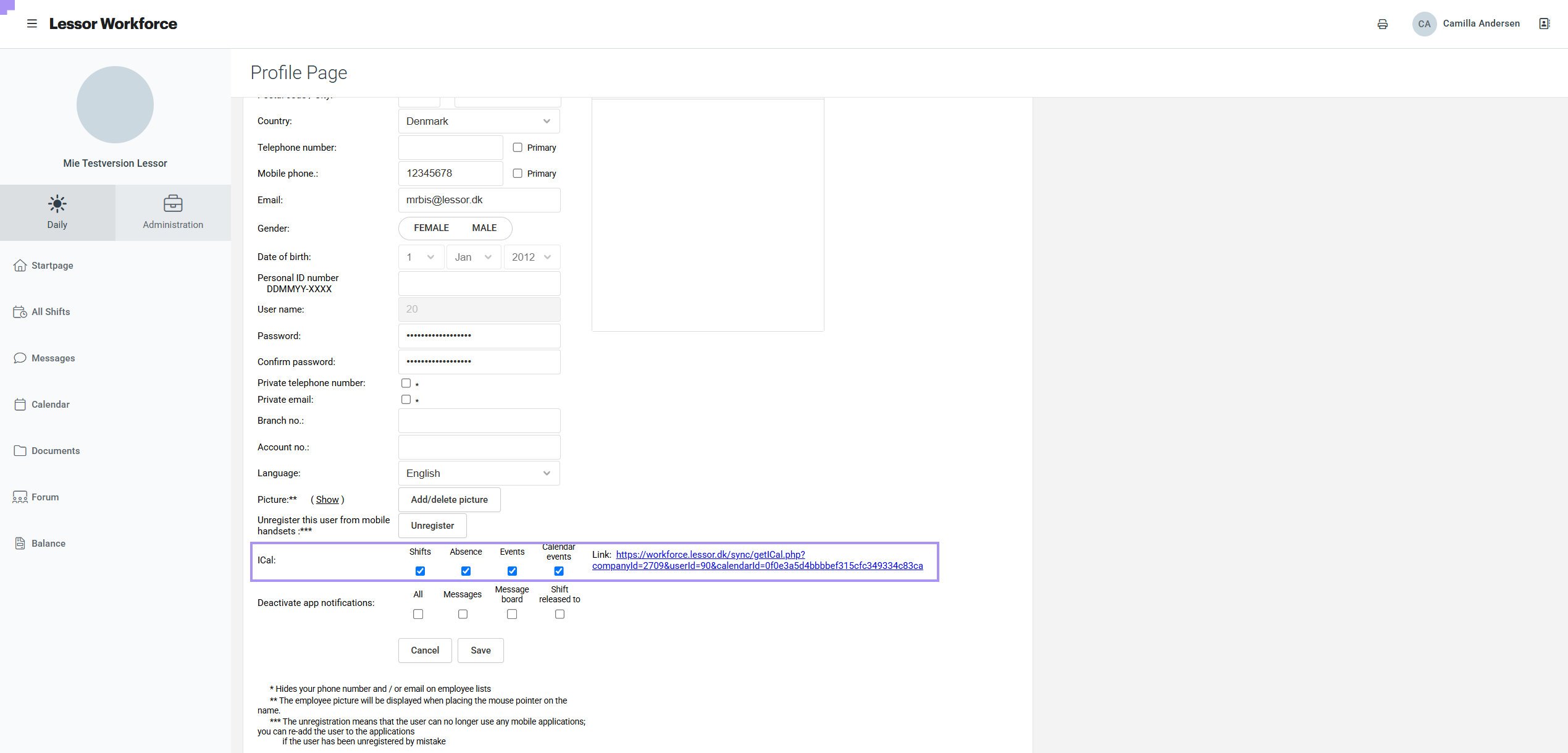Select the Daily sun icon

[x=57, y=203]
